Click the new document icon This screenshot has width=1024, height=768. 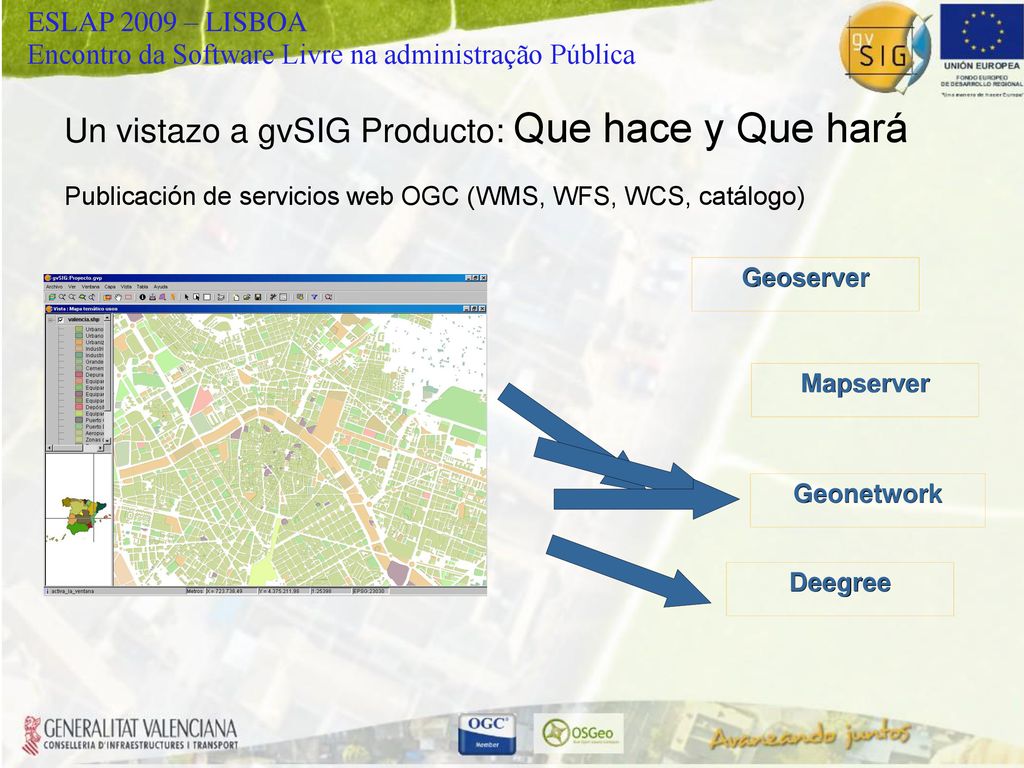[236, 297]
